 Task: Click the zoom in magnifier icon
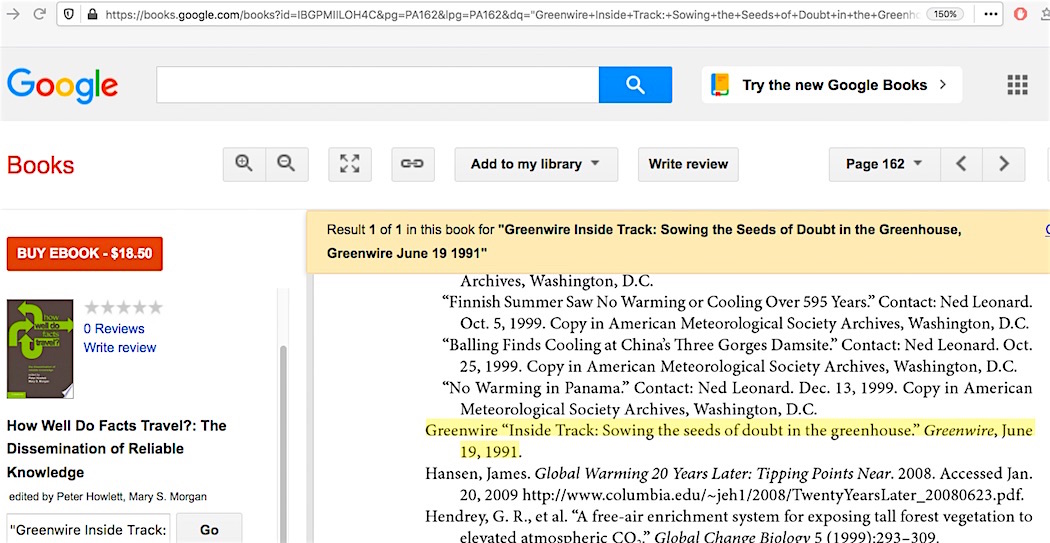244,164
